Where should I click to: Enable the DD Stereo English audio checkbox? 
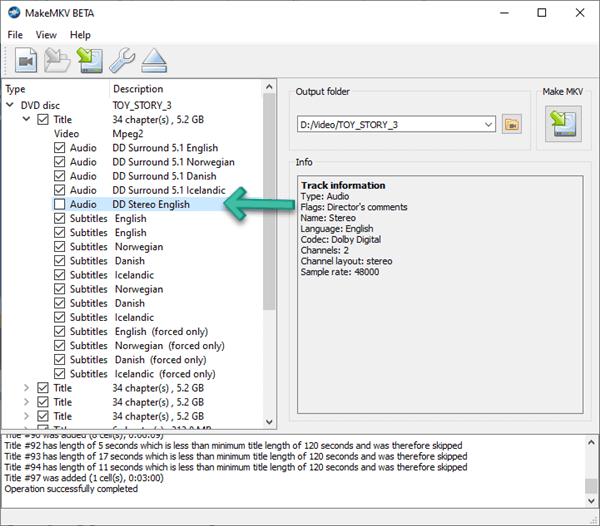click(x=59, y=204)
